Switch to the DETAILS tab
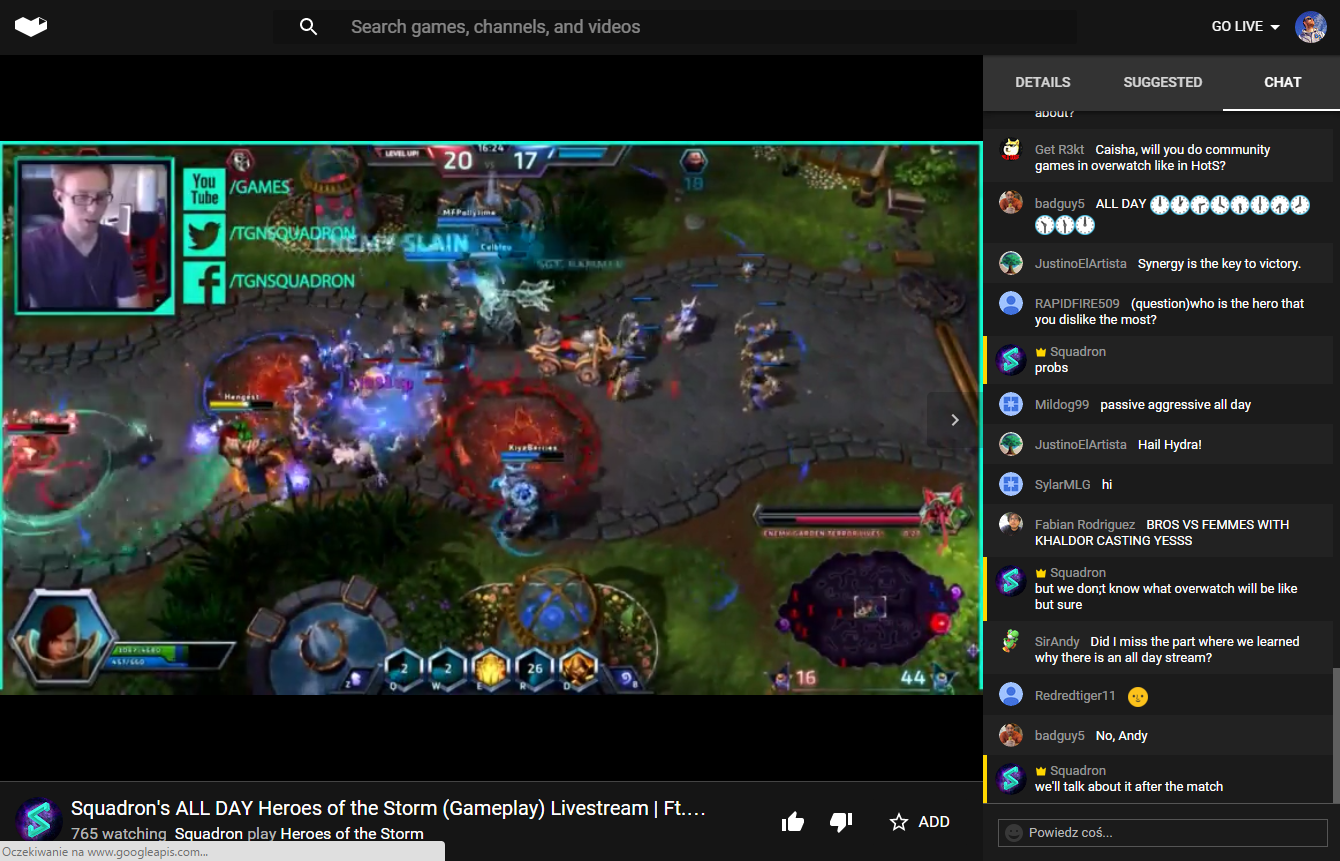This screenshot has width=1340, height=861. 1043,82
